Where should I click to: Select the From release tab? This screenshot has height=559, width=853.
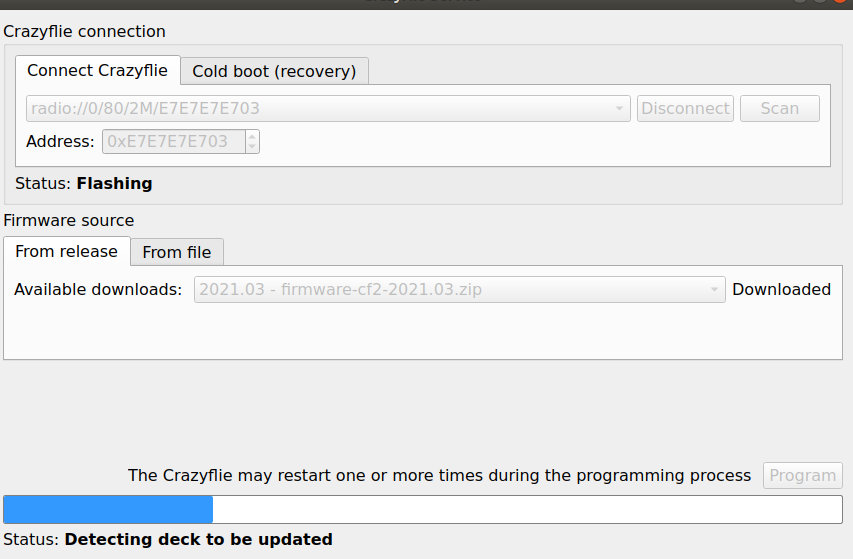[x=66, y=251]
